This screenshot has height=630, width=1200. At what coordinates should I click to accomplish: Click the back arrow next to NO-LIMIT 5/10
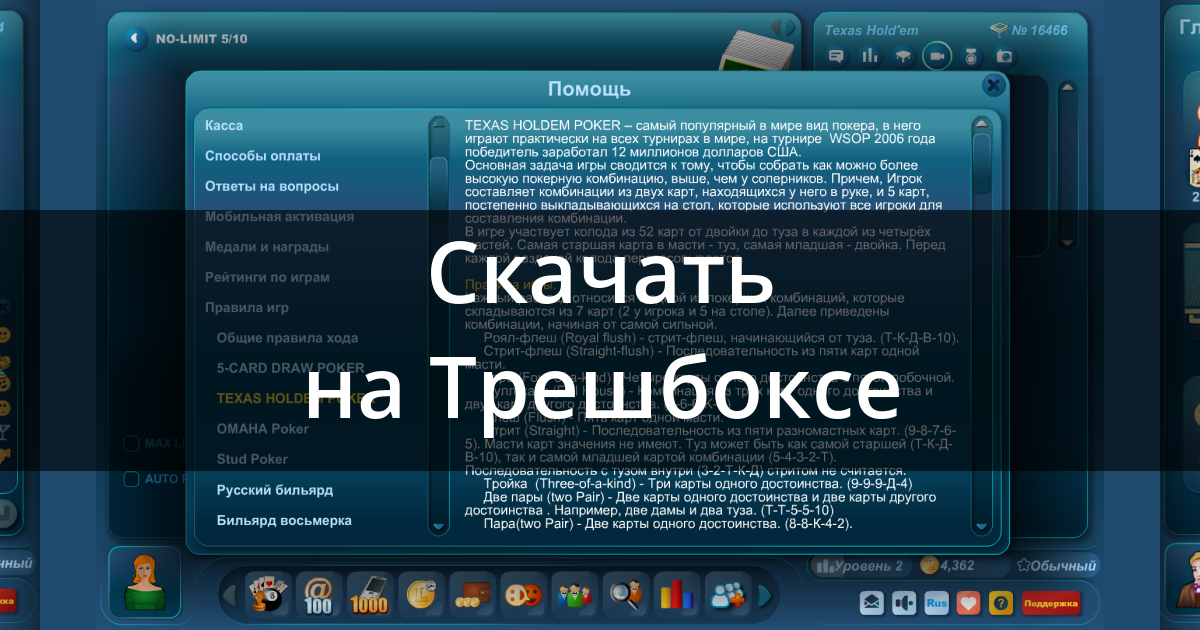136,39
